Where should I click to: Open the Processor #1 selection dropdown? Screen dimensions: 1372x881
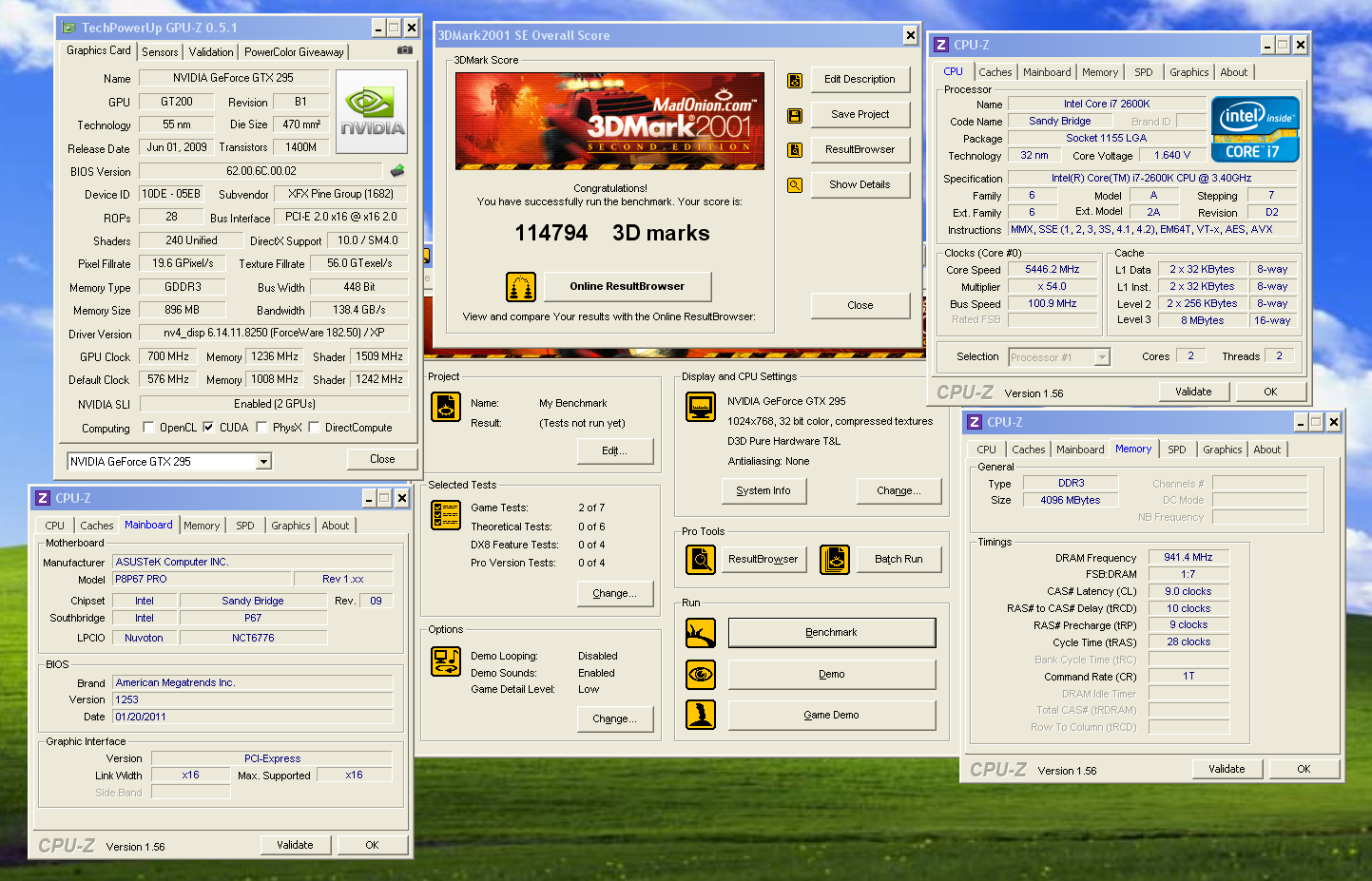pyautogui.click(x=1102, y=357)
